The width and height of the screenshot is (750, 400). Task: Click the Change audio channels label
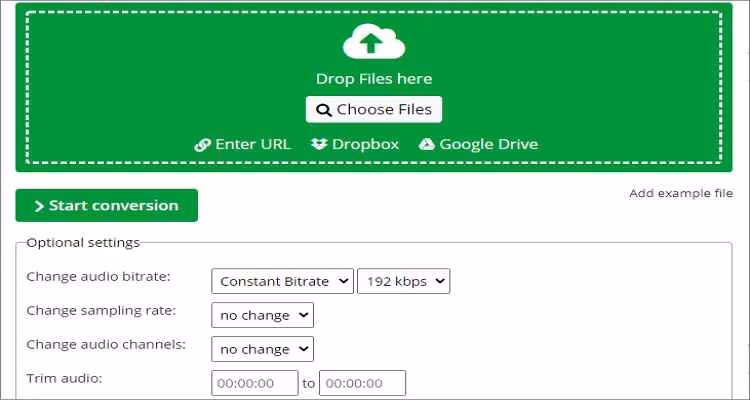click(x=106, y=344)
